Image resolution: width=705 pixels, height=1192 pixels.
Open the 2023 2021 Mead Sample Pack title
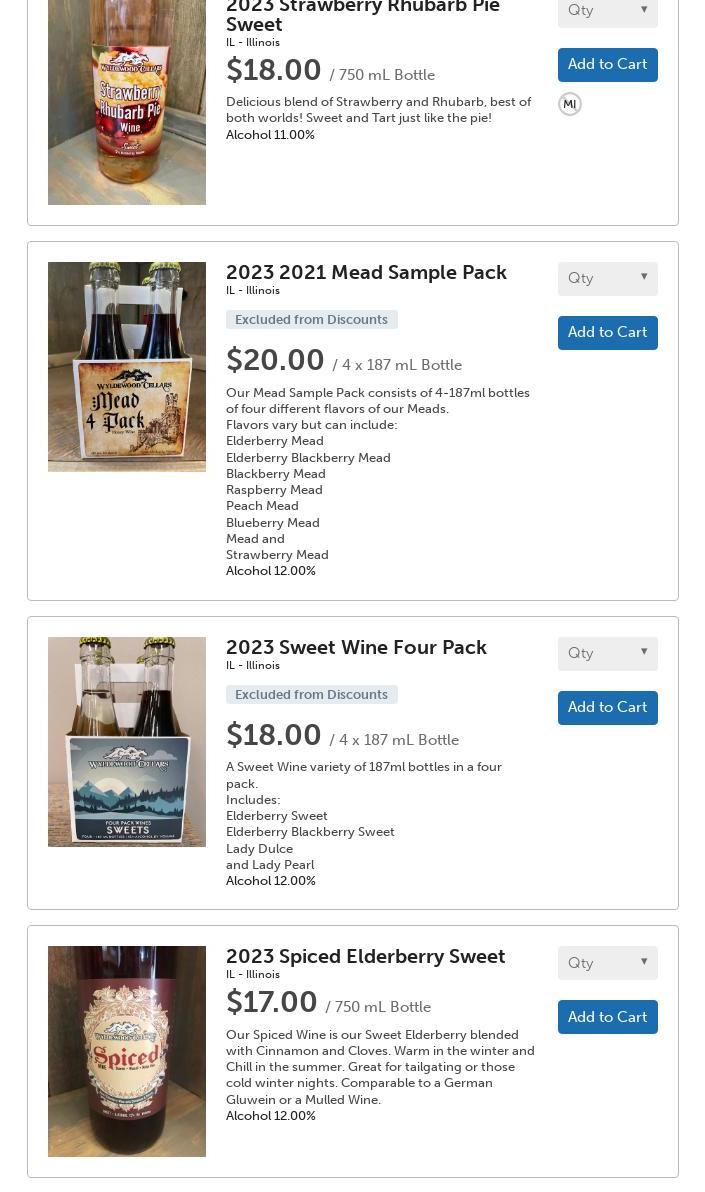point(366,272)
